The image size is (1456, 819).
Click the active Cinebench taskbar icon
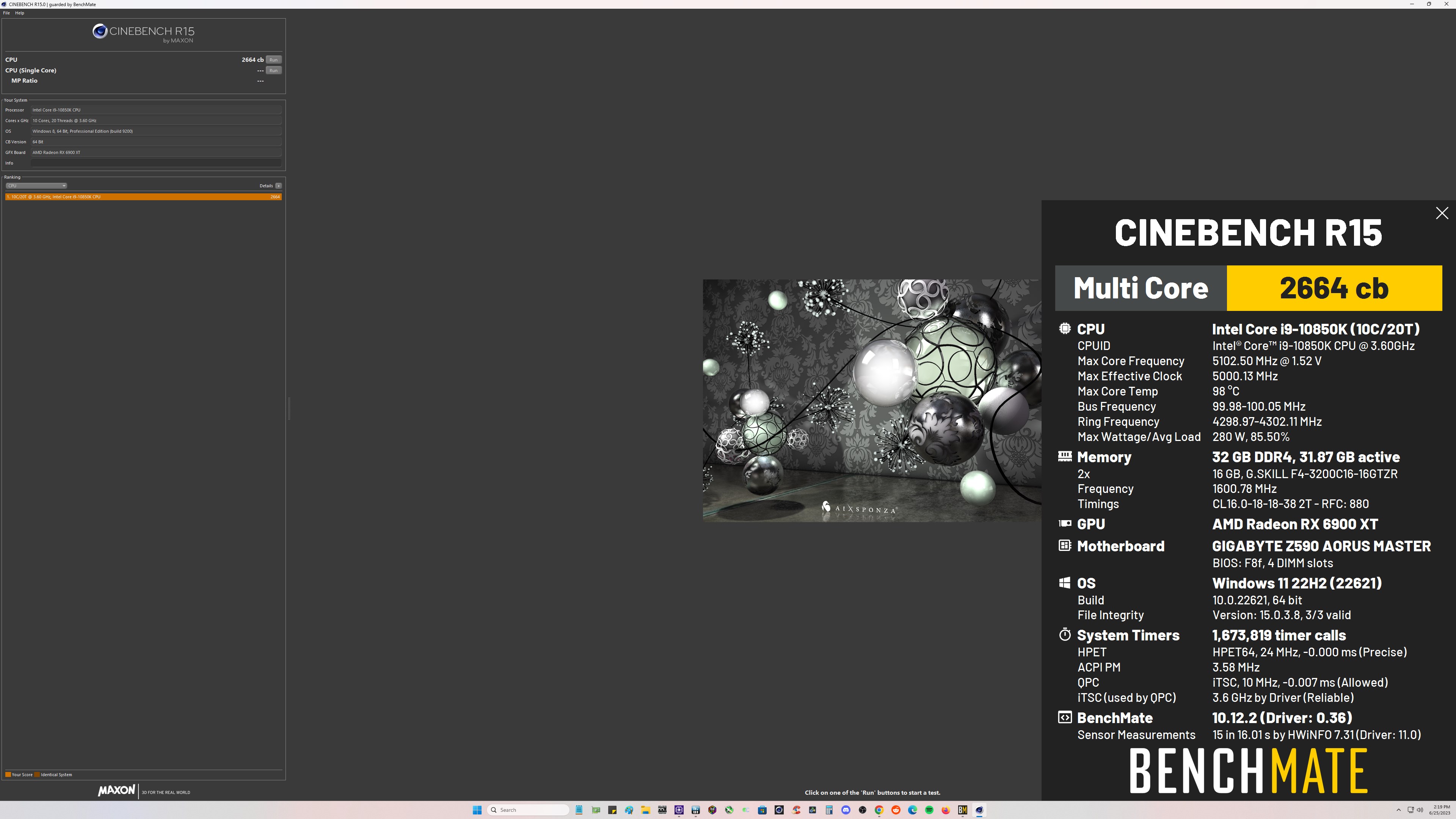[x=979, y=810]
